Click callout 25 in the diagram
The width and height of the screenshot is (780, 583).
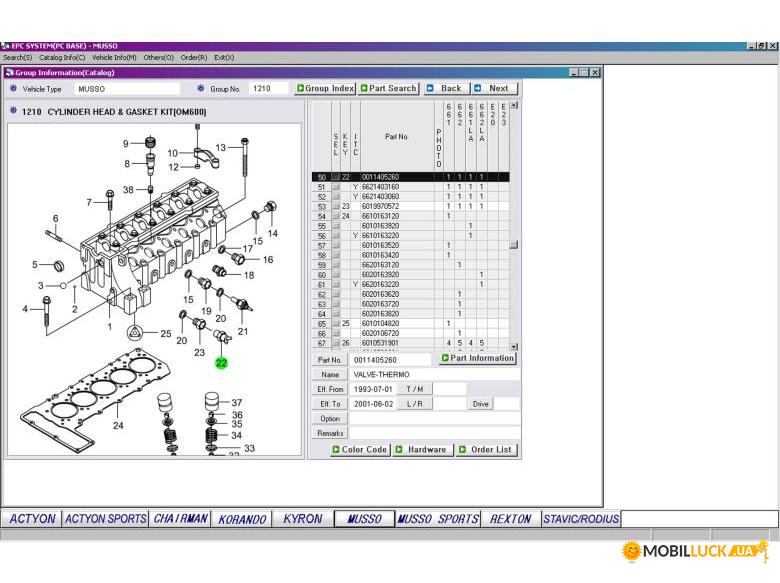[x=166, y=334]
